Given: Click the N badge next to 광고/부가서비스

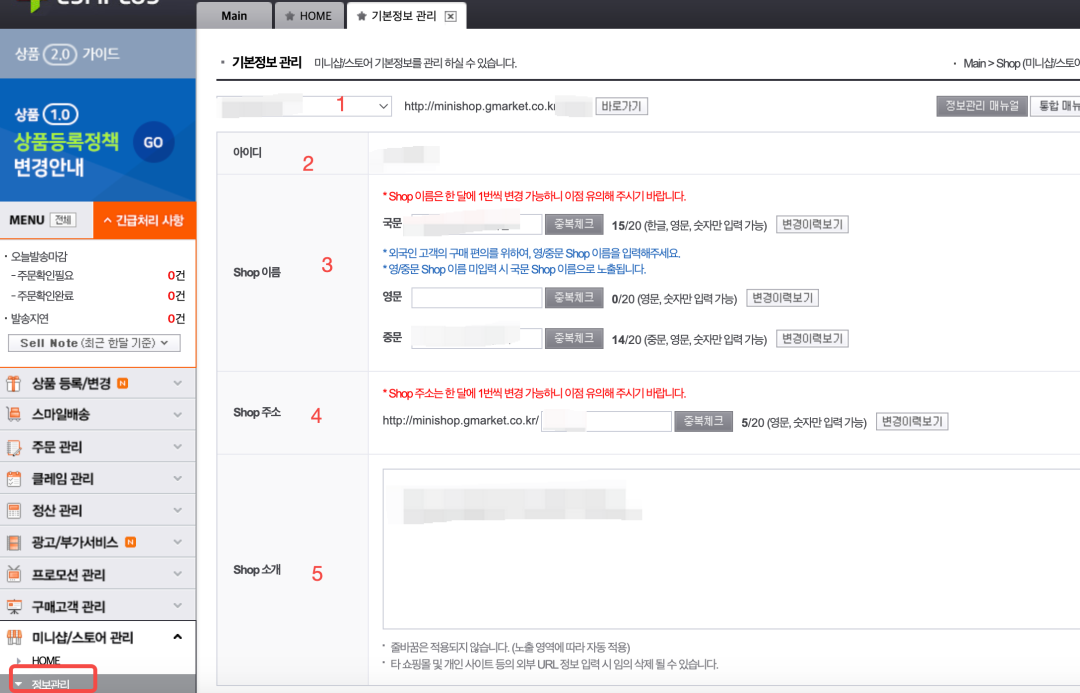Looking at the screenshot, I should (x=130, y=542).
